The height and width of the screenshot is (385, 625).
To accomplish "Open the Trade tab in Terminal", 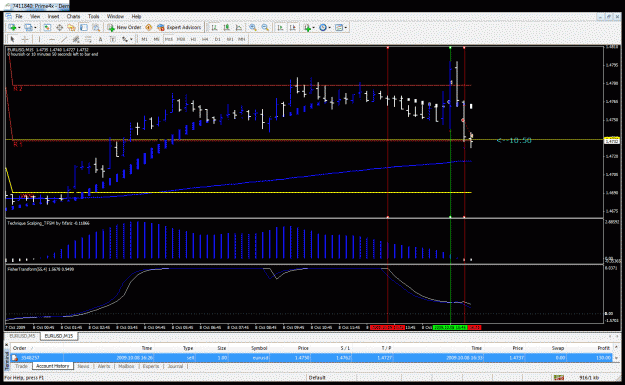I will click(22, 366).
